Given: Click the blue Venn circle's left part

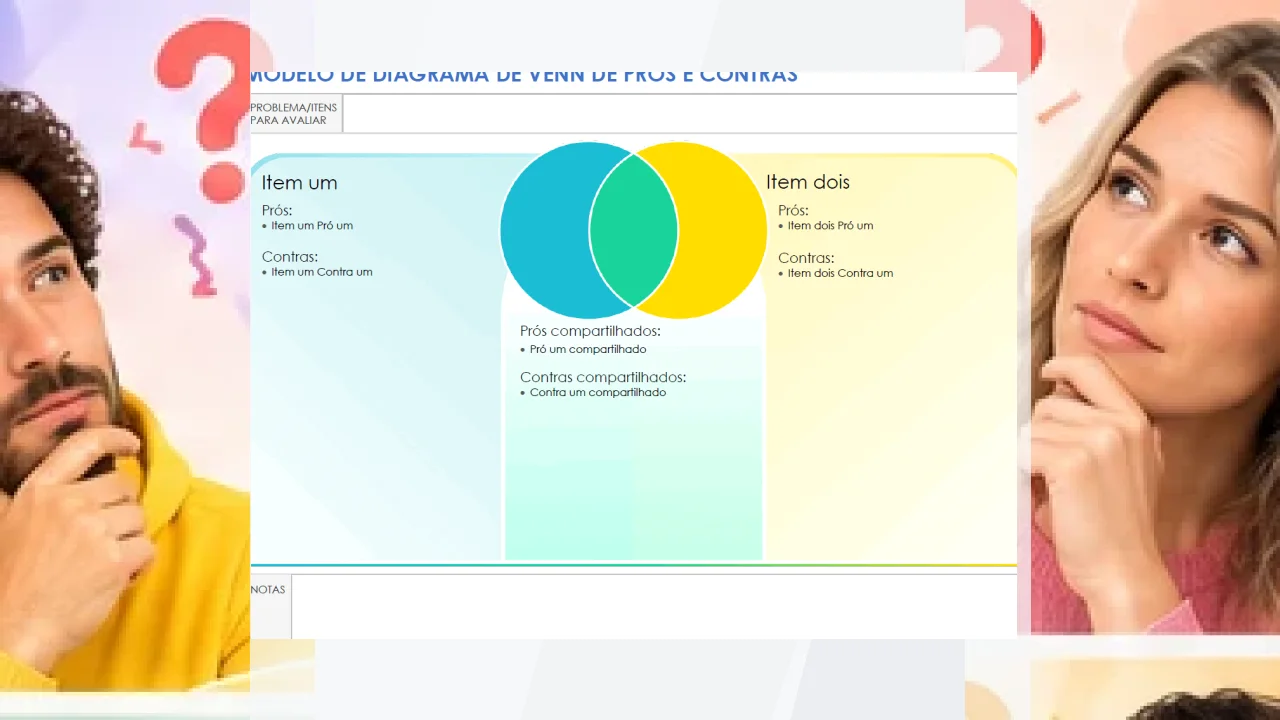Looking at the screenshot, I should coord(545,230).
